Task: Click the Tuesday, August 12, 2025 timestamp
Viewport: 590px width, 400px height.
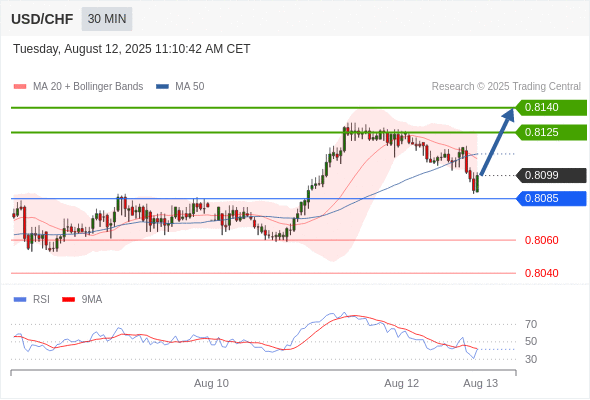Action: 132,49
